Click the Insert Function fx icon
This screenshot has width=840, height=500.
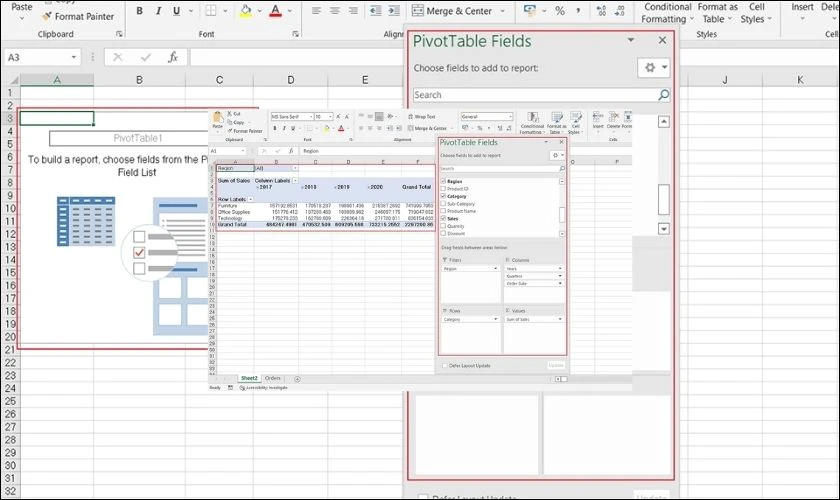pyautogui.click(x=172, y=57)
